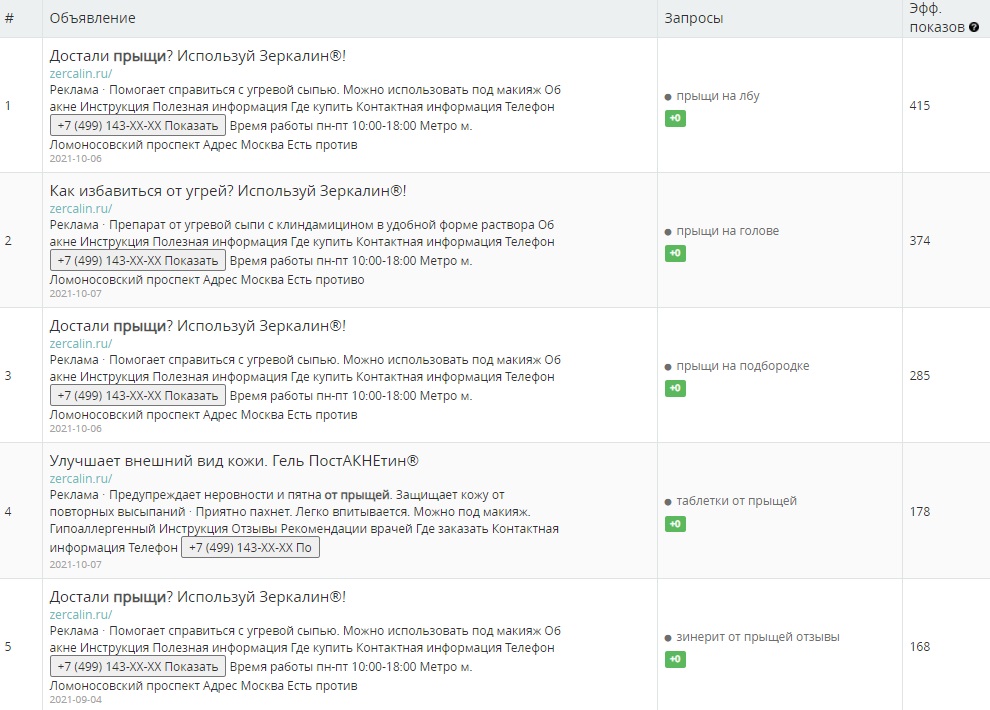Show phone number in ПостАКНЕтин ad
990x710 pixels.
tap(250, 547)
